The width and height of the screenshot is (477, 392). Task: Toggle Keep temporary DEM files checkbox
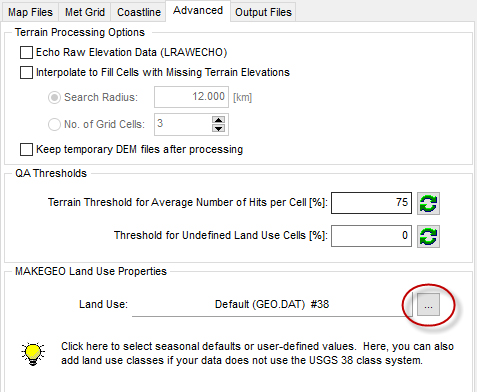coord(26,150)
